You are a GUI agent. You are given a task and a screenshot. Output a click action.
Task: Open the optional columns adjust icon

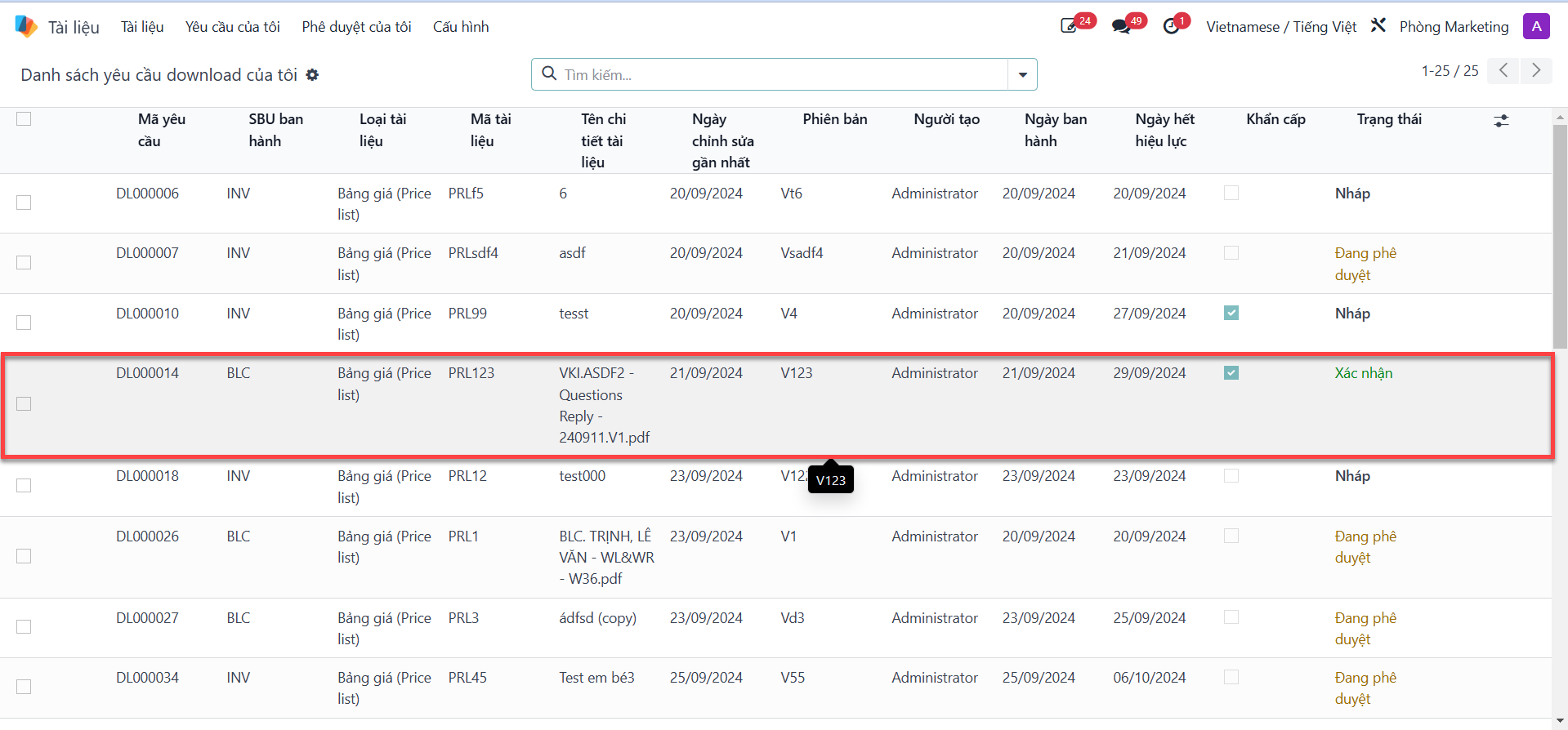[1501, 121]
